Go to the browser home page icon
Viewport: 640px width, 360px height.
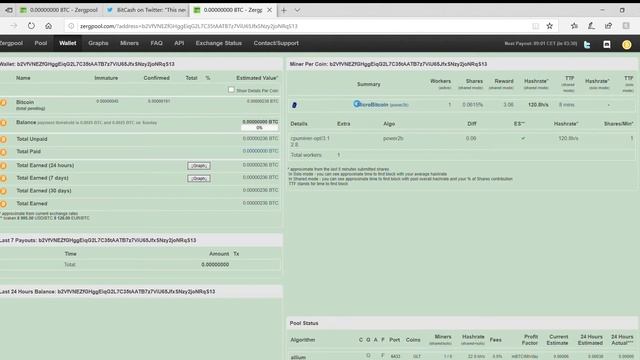(x=49, y=26)
